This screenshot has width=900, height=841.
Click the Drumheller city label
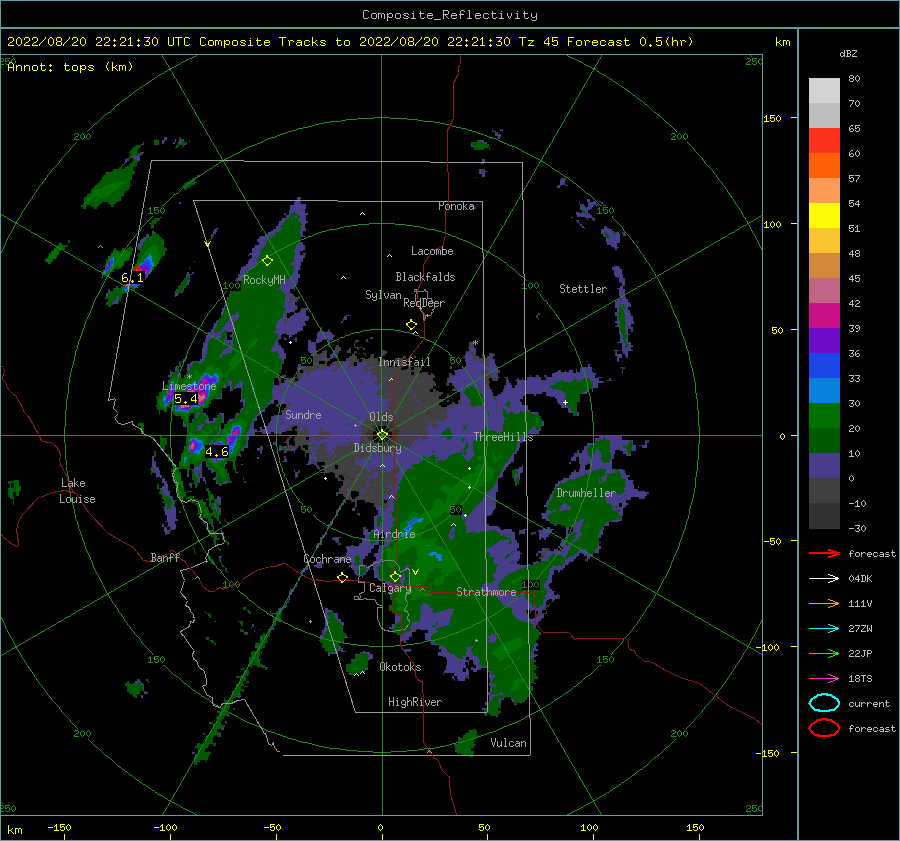coord(586,493)
